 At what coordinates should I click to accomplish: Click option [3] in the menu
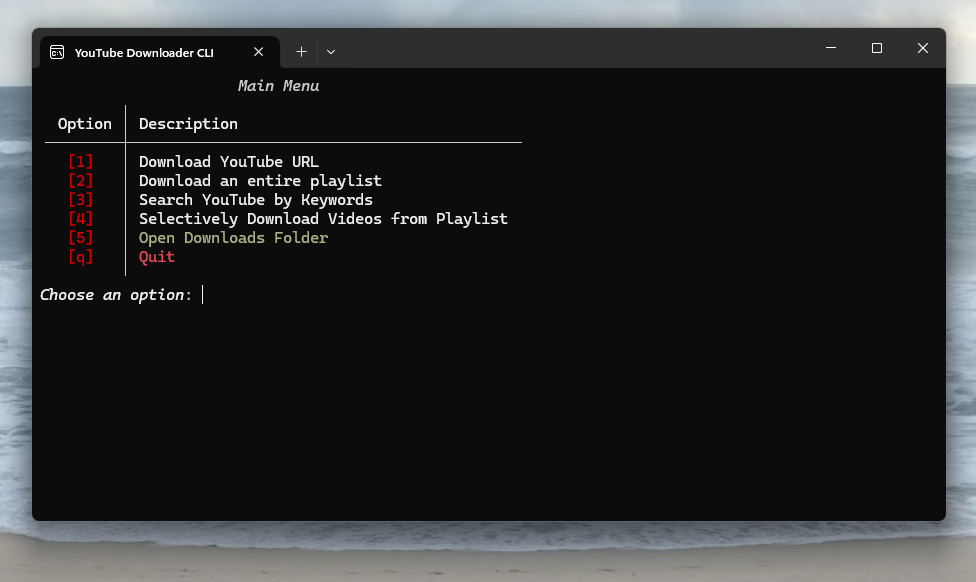click(x=80, y=200)
